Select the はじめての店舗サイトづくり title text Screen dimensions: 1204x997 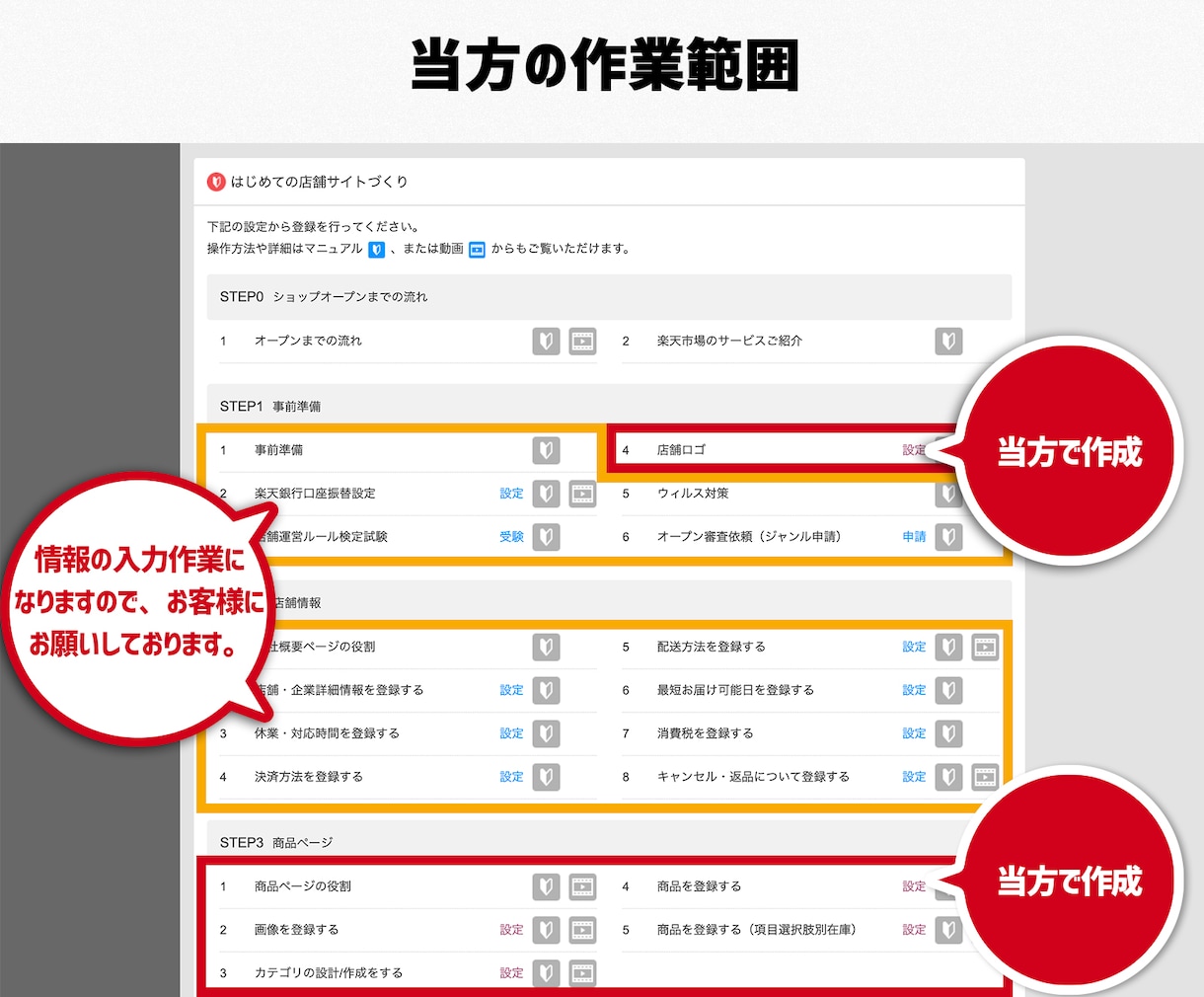(x=319, y=182)
